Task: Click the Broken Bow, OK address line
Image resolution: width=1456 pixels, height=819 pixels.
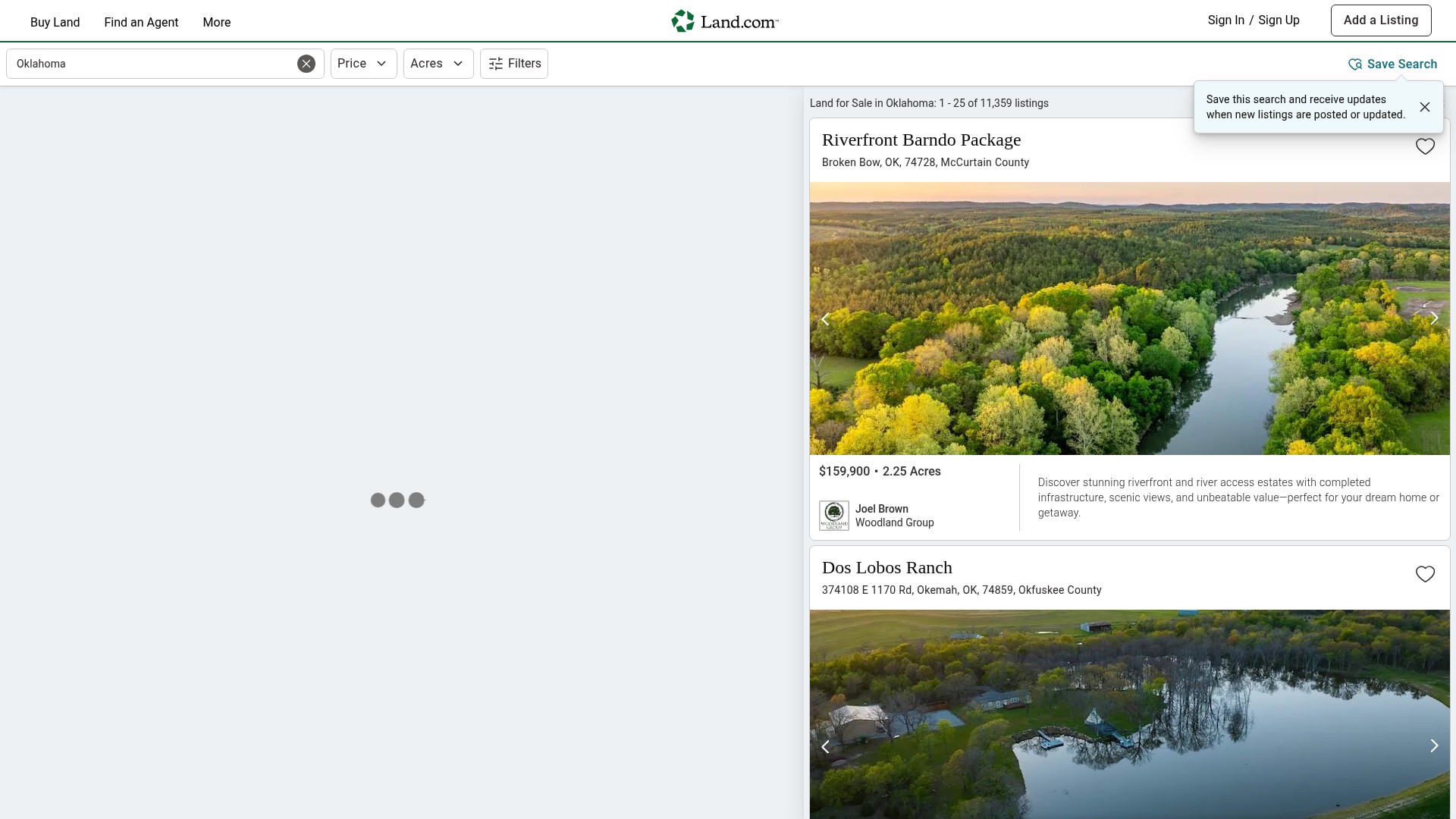Action: 925,162
